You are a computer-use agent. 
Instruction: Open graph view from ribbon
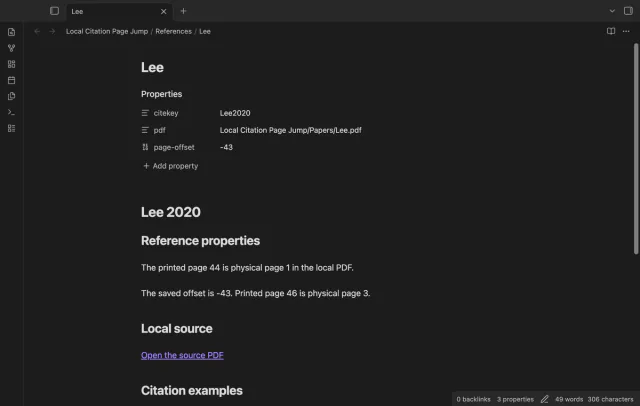11,48
